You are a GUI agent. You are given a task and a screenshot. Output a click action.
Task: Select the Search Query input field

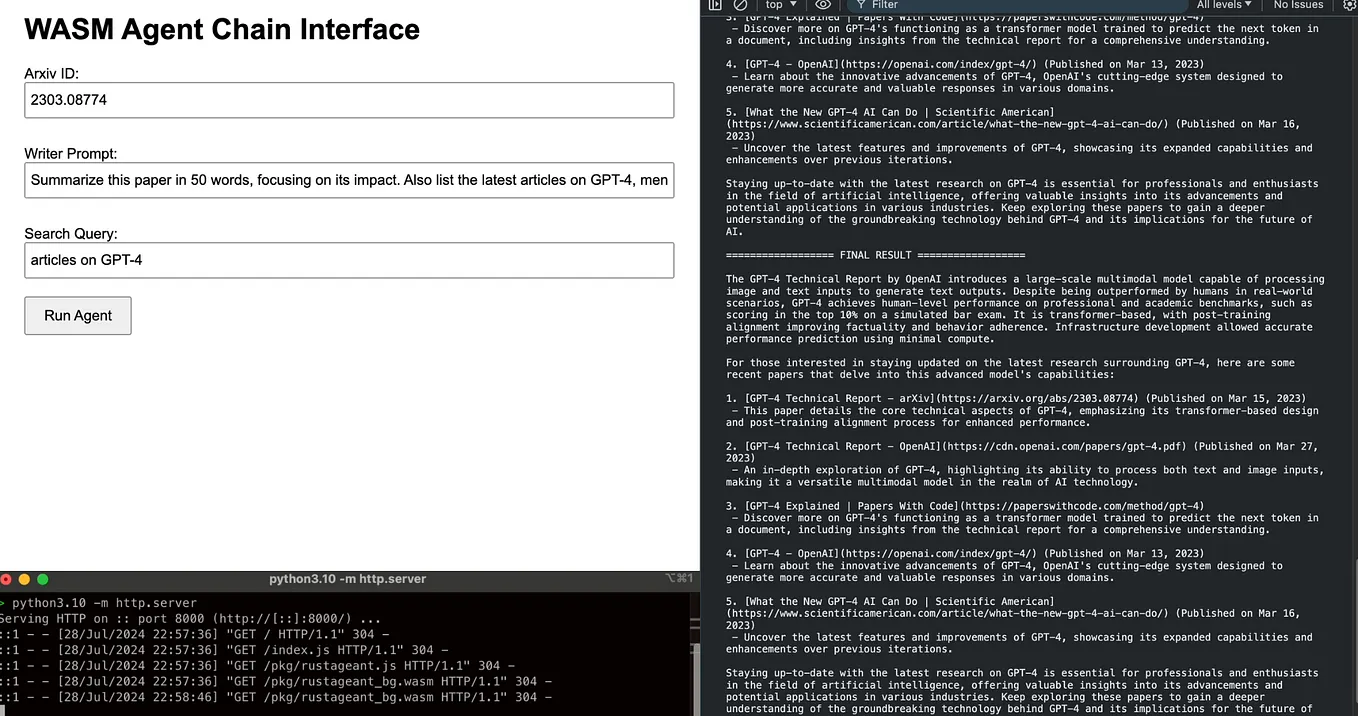[x=348, y=260]
